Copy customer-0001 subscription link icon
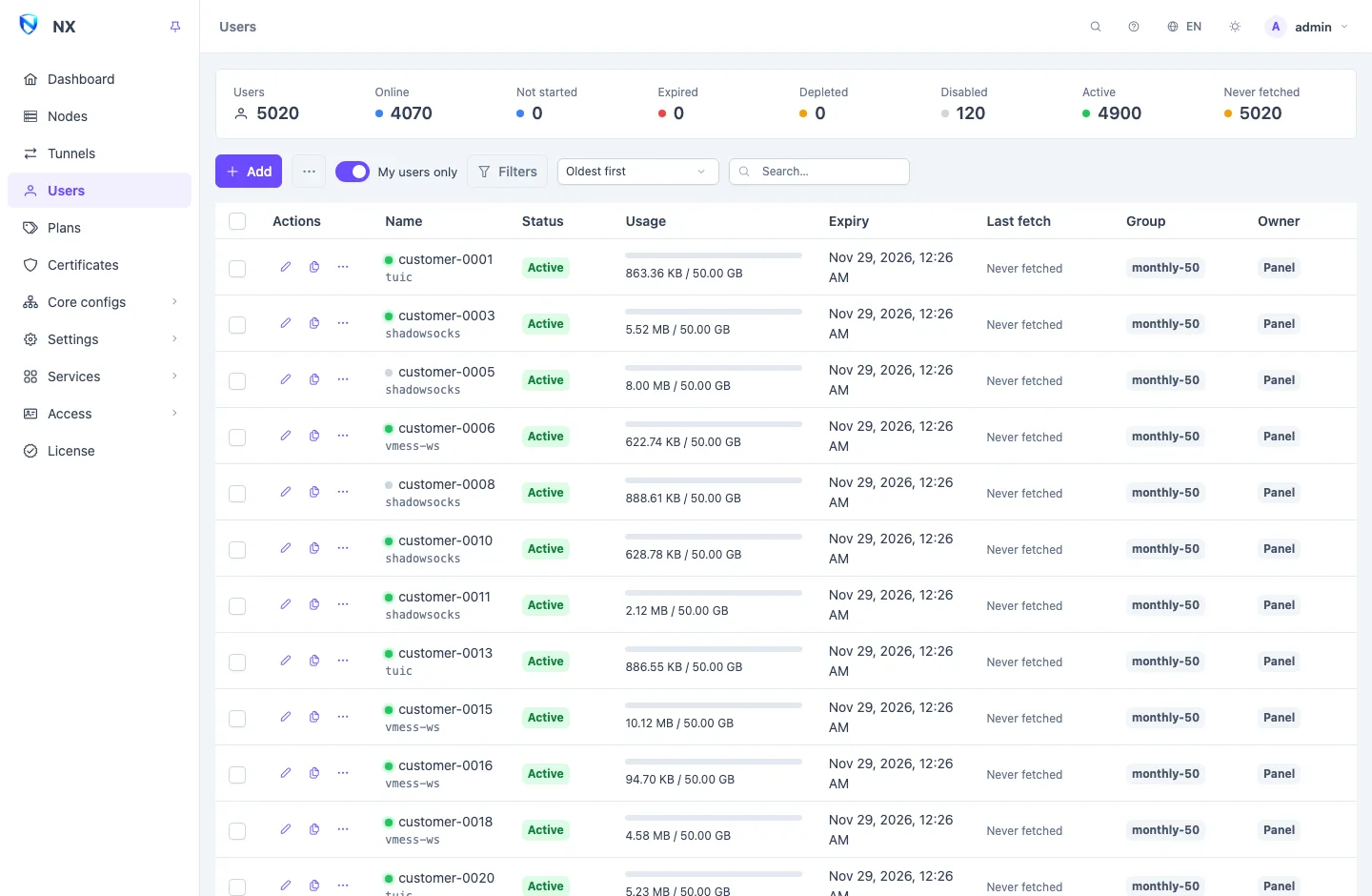 tap(314, 267)
